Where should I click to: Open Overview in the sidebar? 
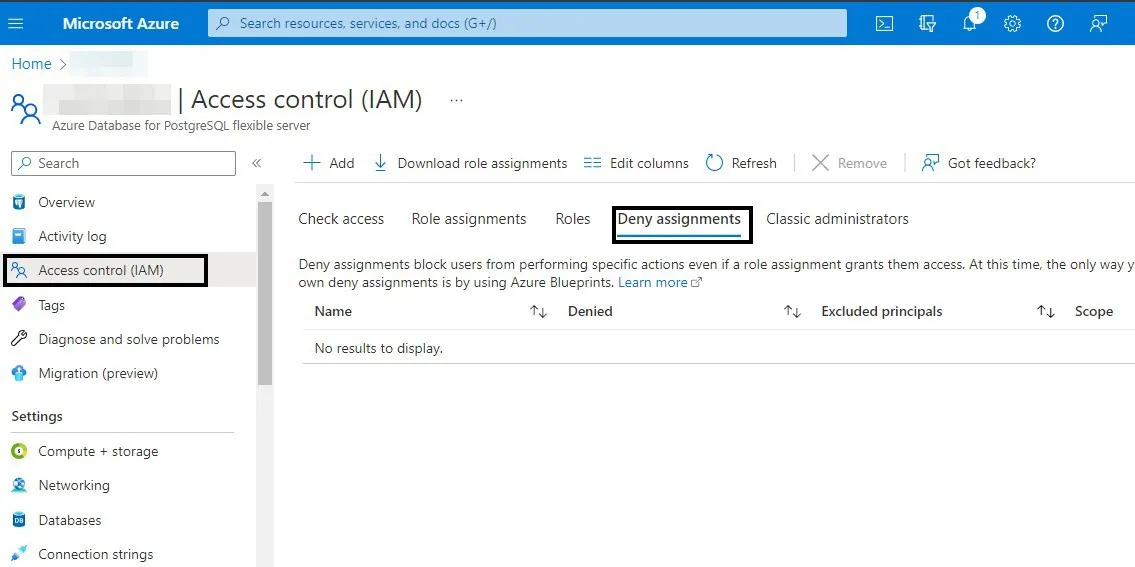(67, 202)
